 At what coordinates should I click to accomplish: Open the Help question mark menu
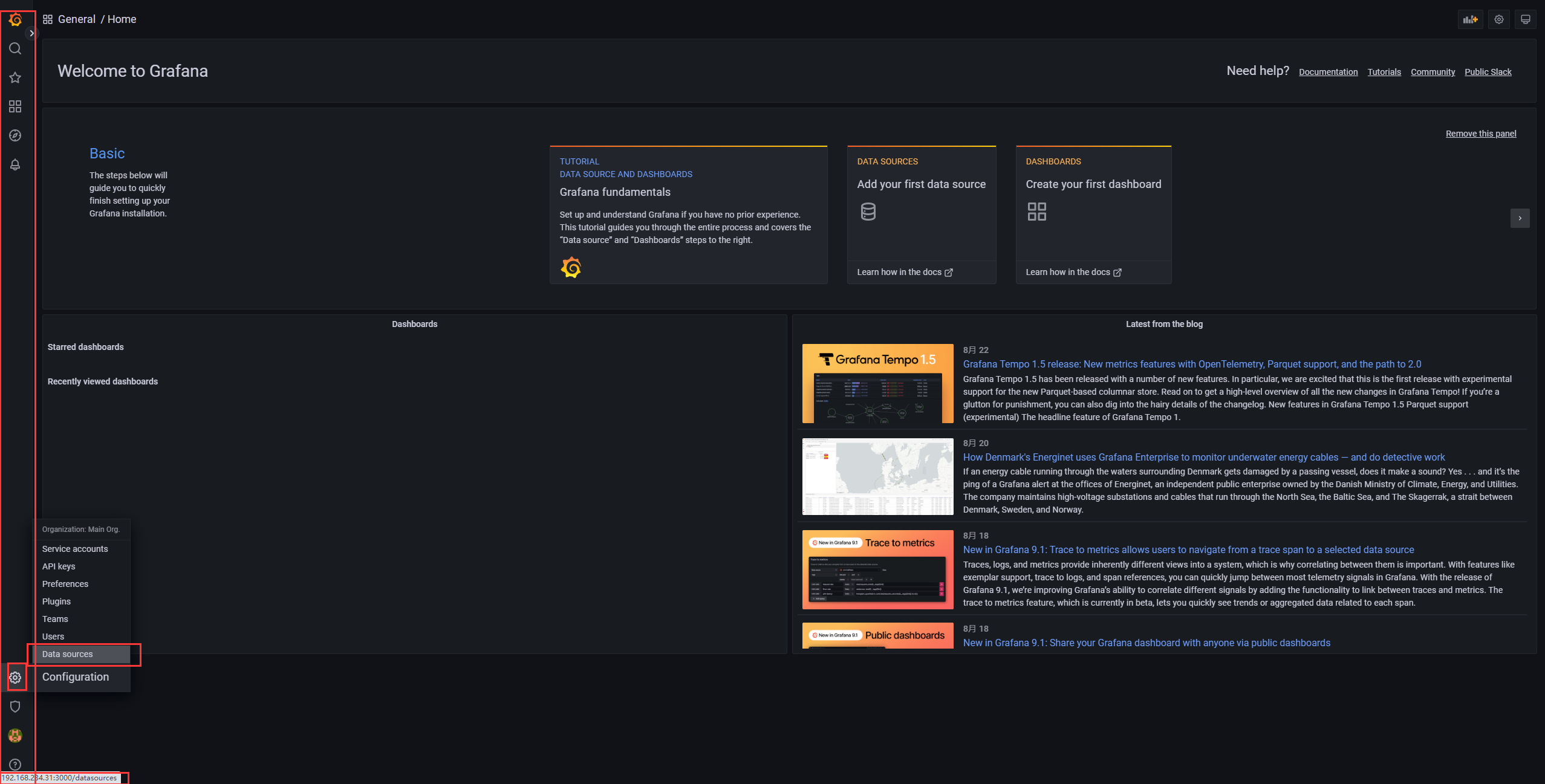pos(15,765)
